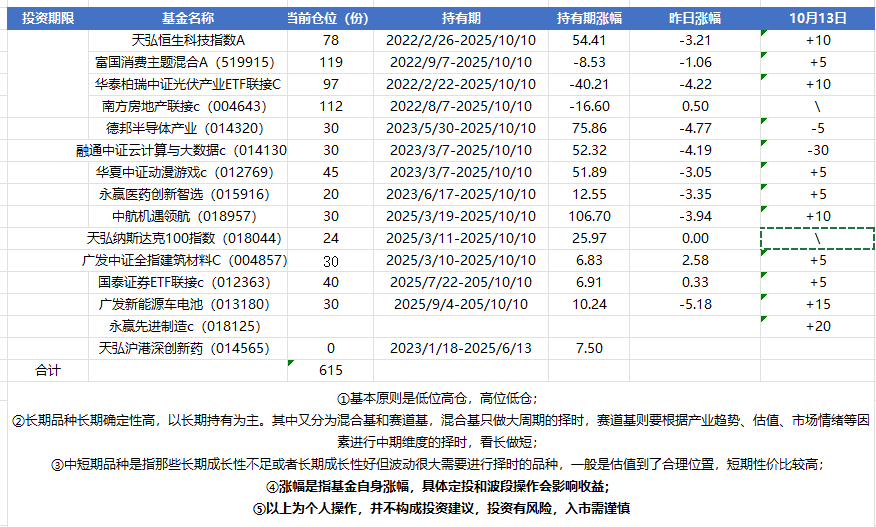The height and width of the screenshot is (527, 876).
Task: Select cell 天弘恒生科技指数A
Action: 188,41
